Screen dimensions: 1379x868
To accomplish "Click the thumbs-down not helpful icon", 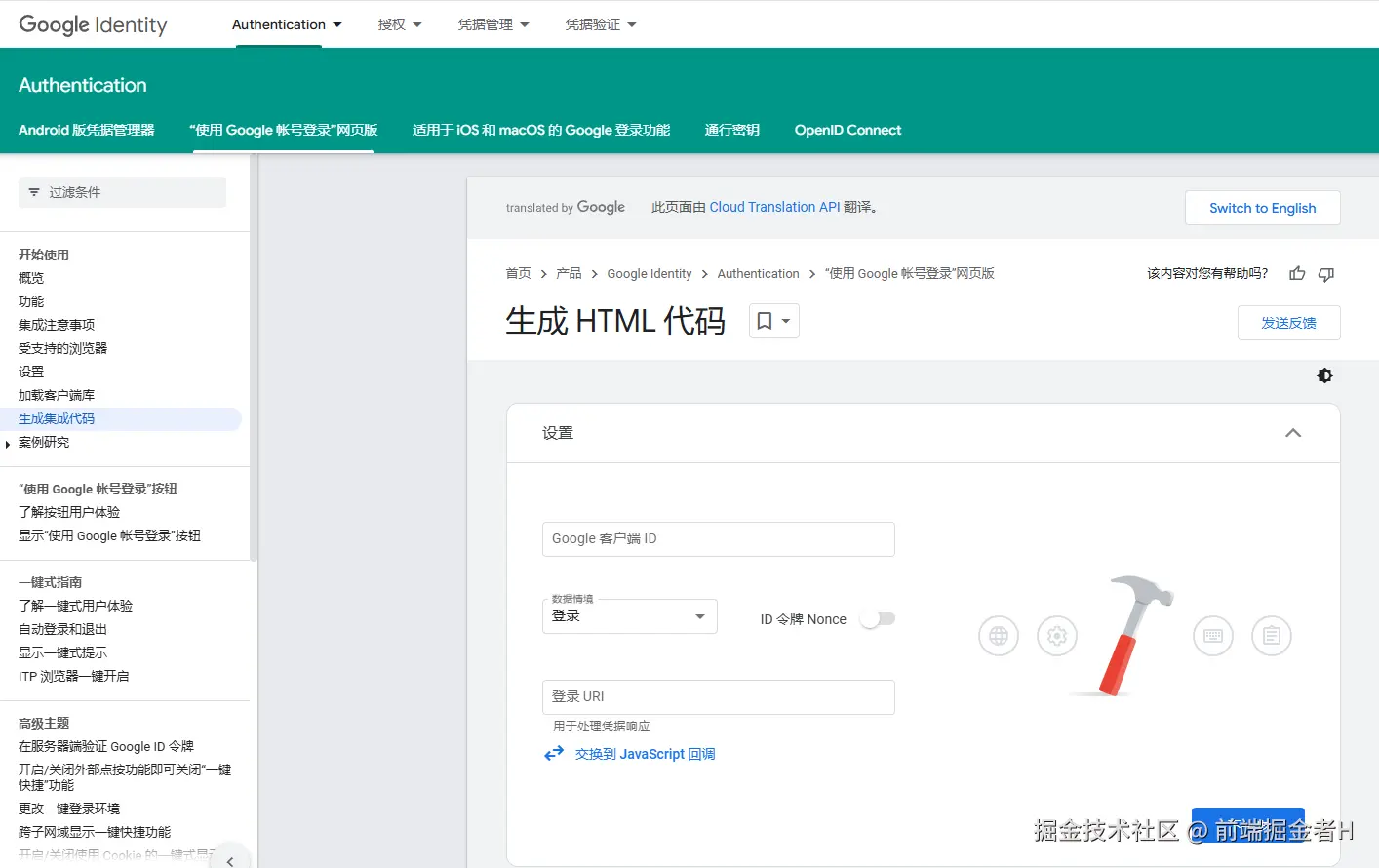I will tap(1326, 274).
